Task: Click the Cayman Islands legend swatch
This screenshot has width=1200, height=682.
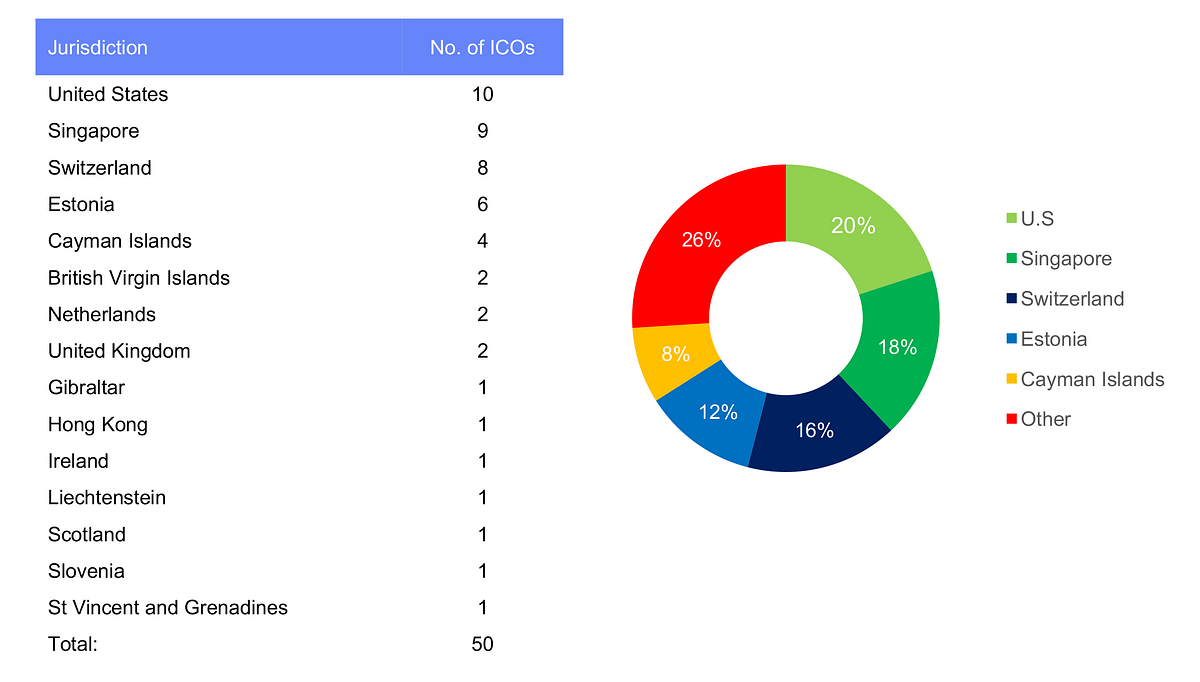Action: tap(1012, 379)
